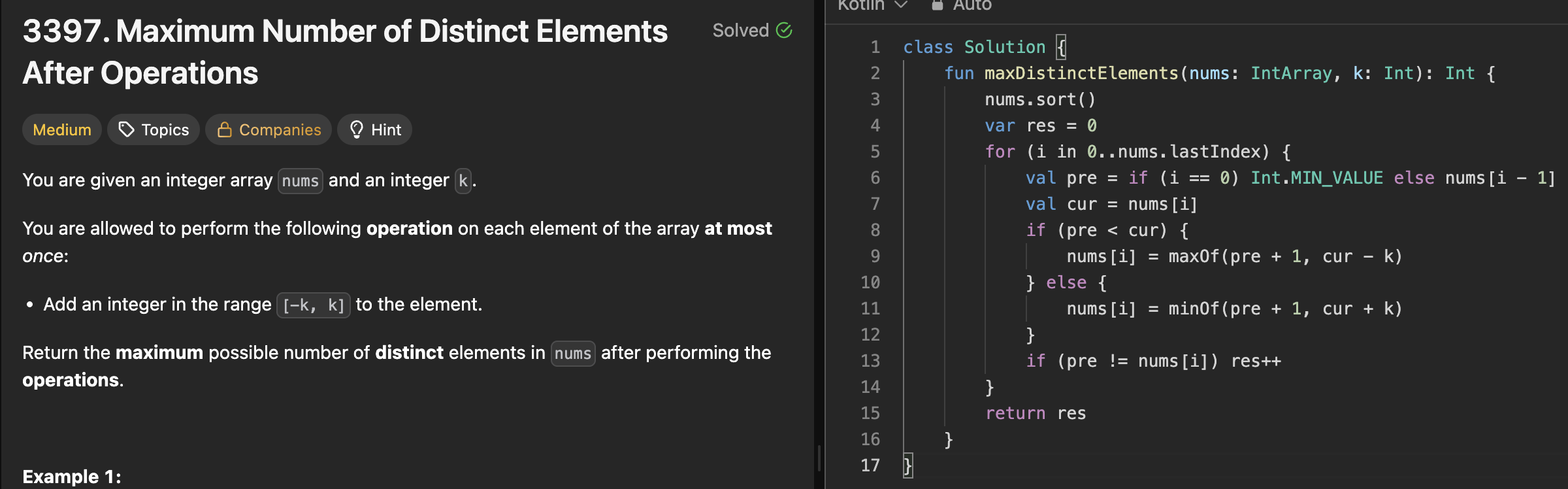The width and height of the screenshot is (1568, 489).
Task: Click the Topics tag icon
Action: coord(126,129)
